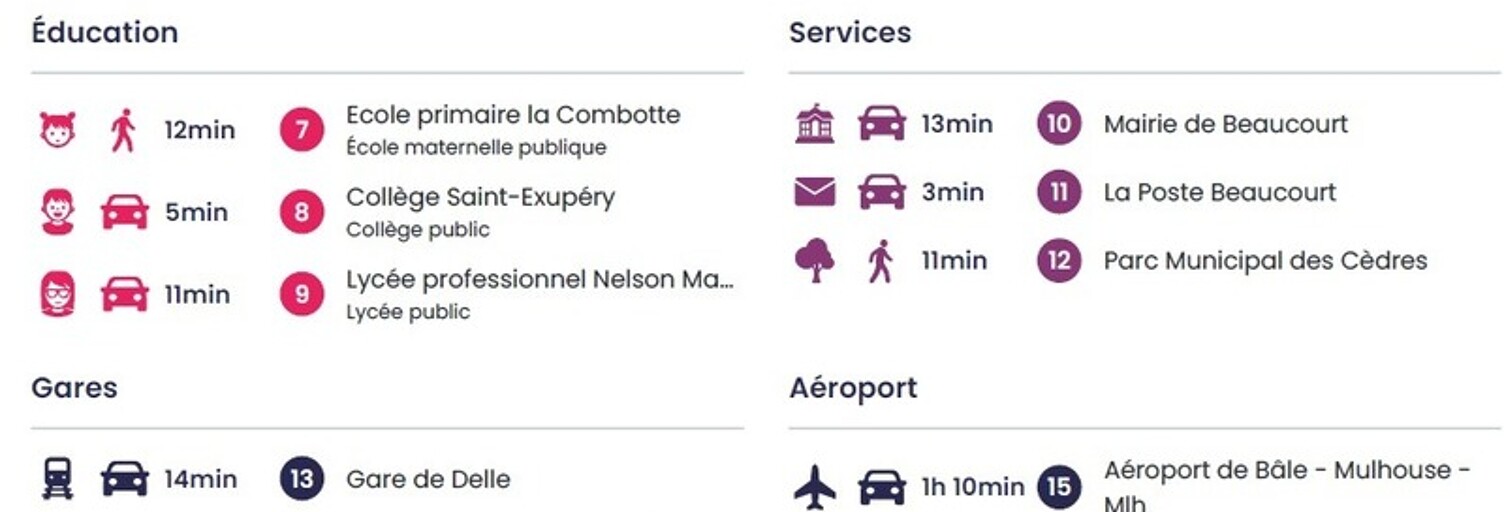Click the town hall building icon

click(814, 124)
